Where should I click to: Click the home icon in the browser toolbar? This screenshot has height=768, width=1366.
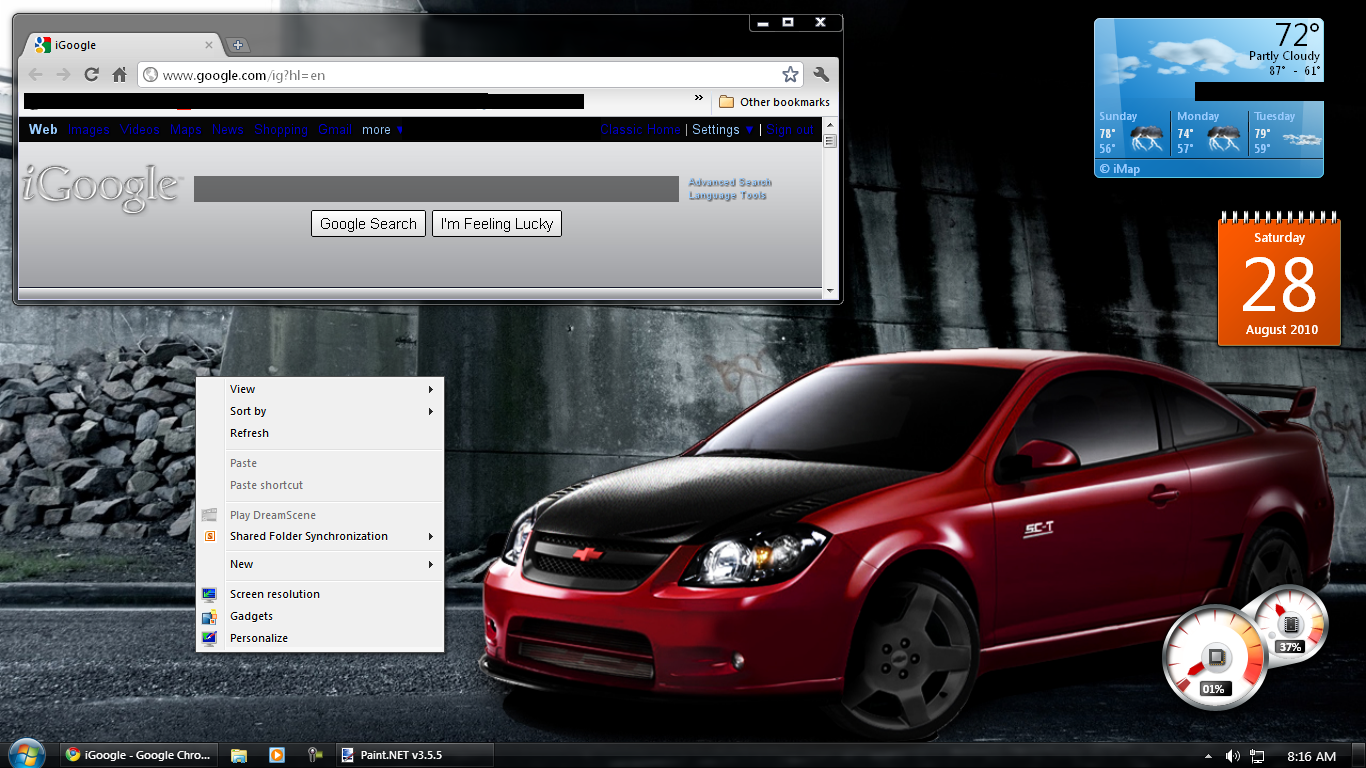[118, 73]
